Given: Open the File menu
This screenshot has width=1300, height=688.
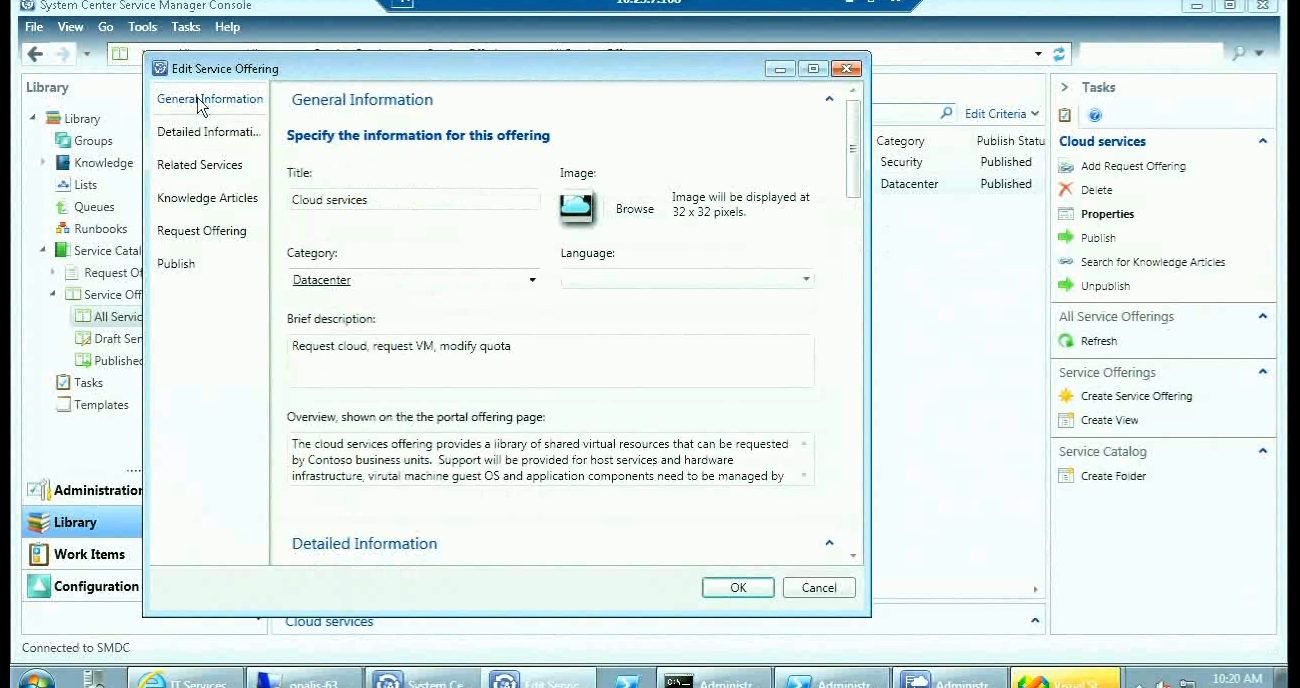Looking at the screenshot, I should (34, 27).
